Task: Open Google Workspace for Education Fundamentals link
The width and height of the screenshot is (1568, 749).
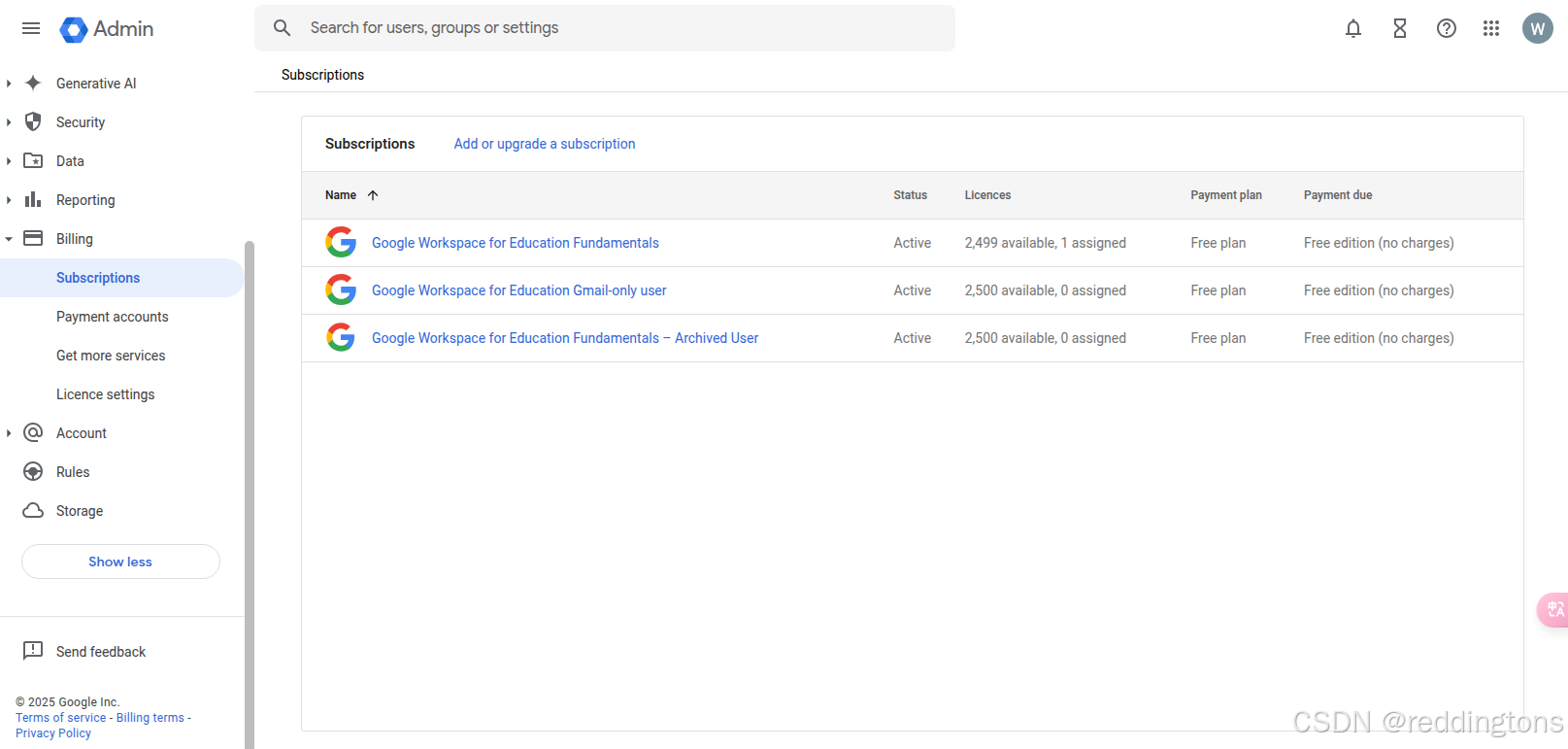Action: click(516, 243)
